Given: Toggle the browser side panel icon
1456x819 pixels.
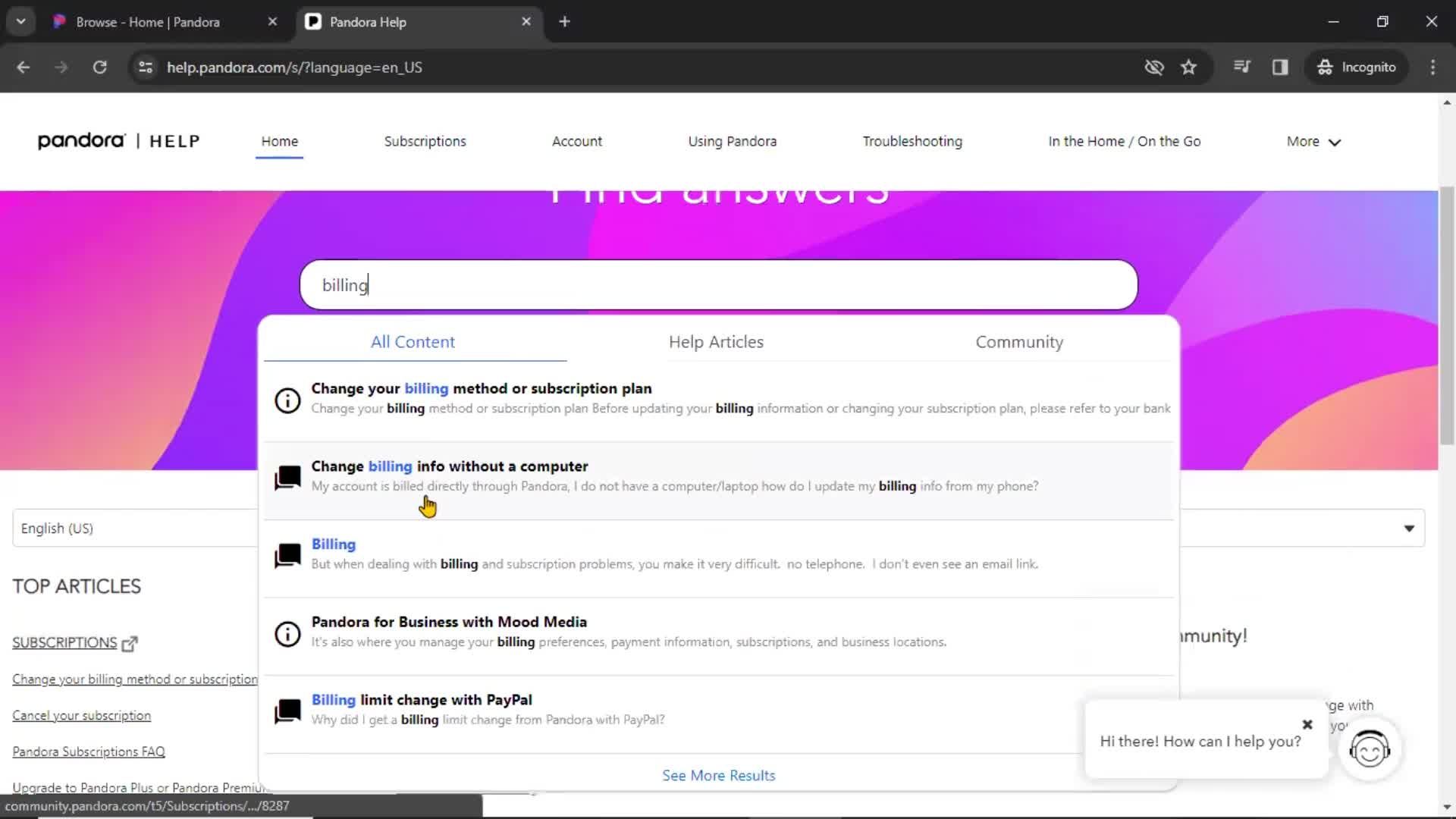Looking at the screenshot, I should (1280, 67).
